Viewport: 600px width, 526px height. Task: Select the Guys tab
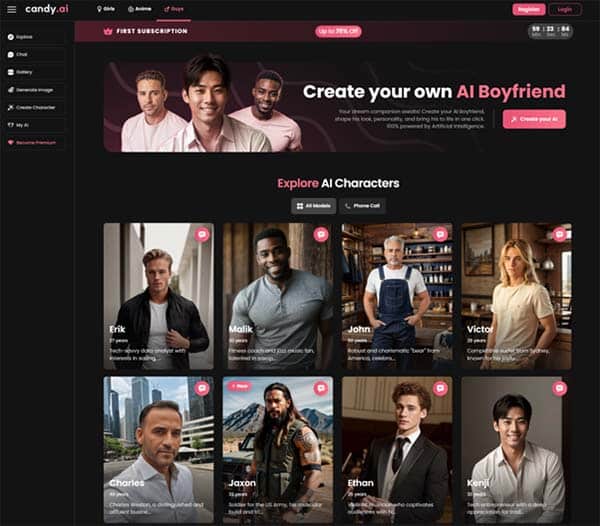[174, 9]
